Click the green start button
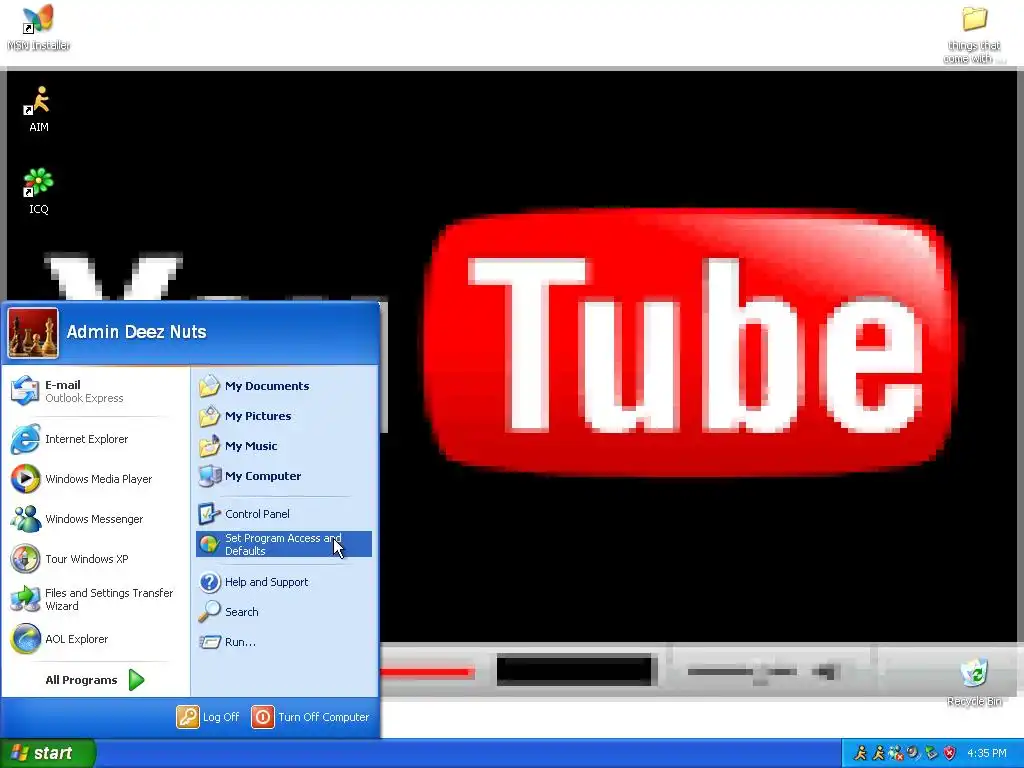The image size is (1024, 768). pos(48,753)
